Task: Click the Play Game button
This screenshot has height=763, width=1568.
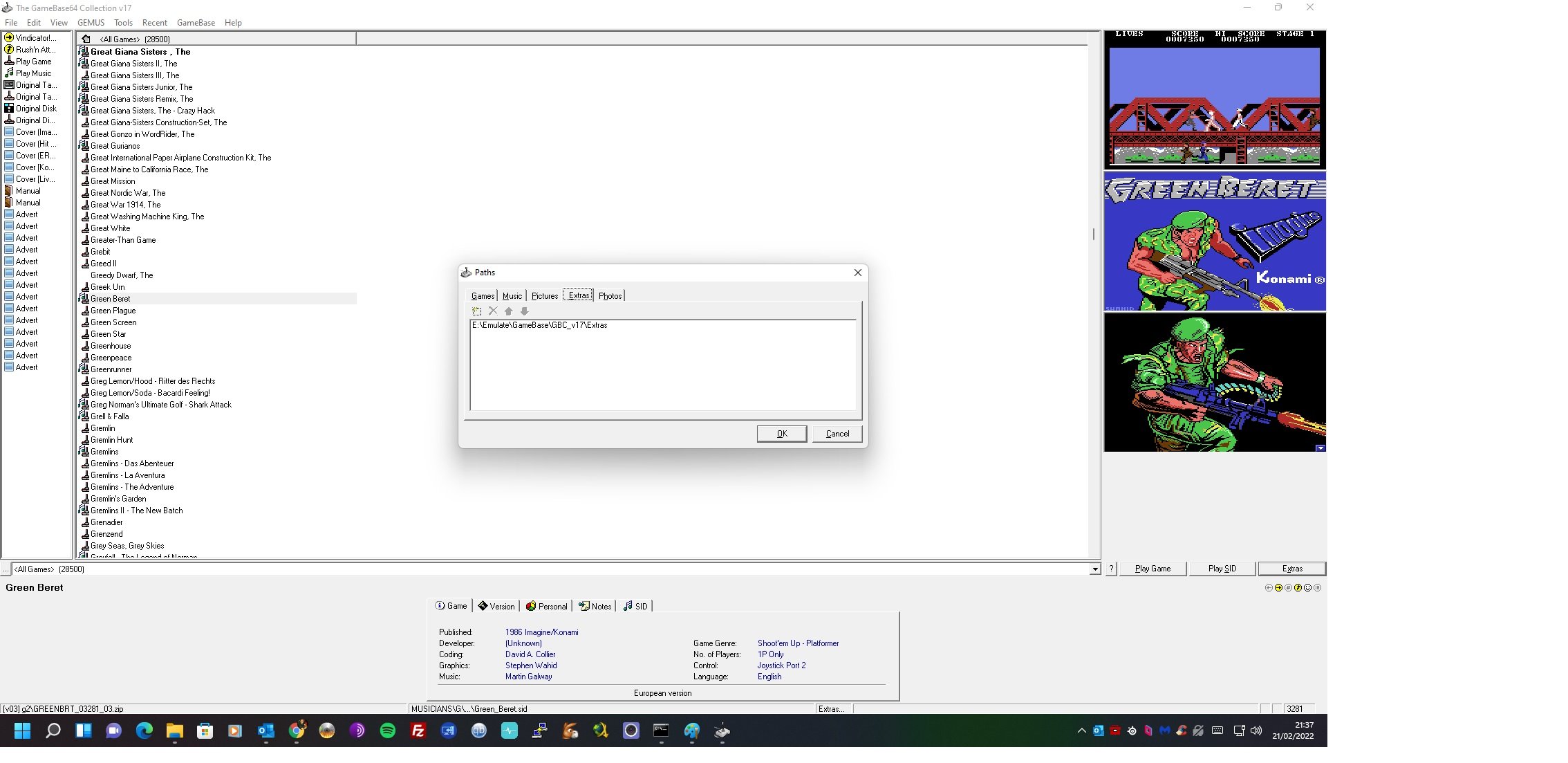Action: pos(1152,569)
